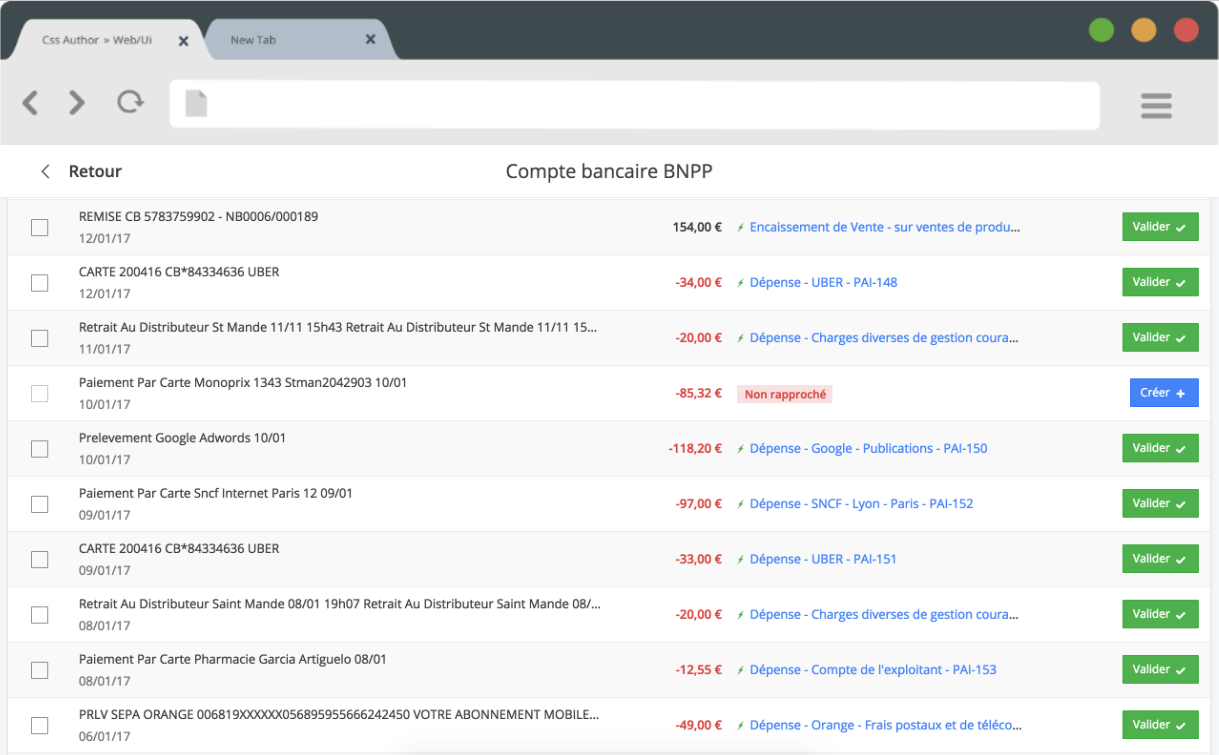
Task: Reload the page with the refresh icon
Action: (130, 102)
